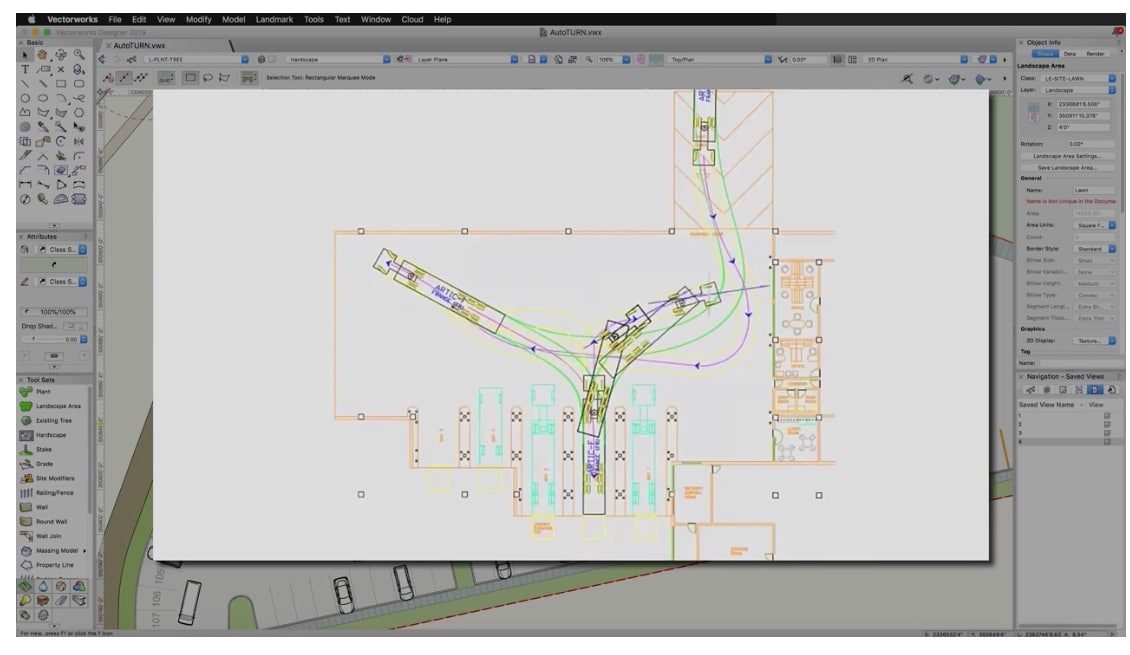Activate Rectangular Marquee mode button
Screen dimensions: 1130x655
[190, 77]
